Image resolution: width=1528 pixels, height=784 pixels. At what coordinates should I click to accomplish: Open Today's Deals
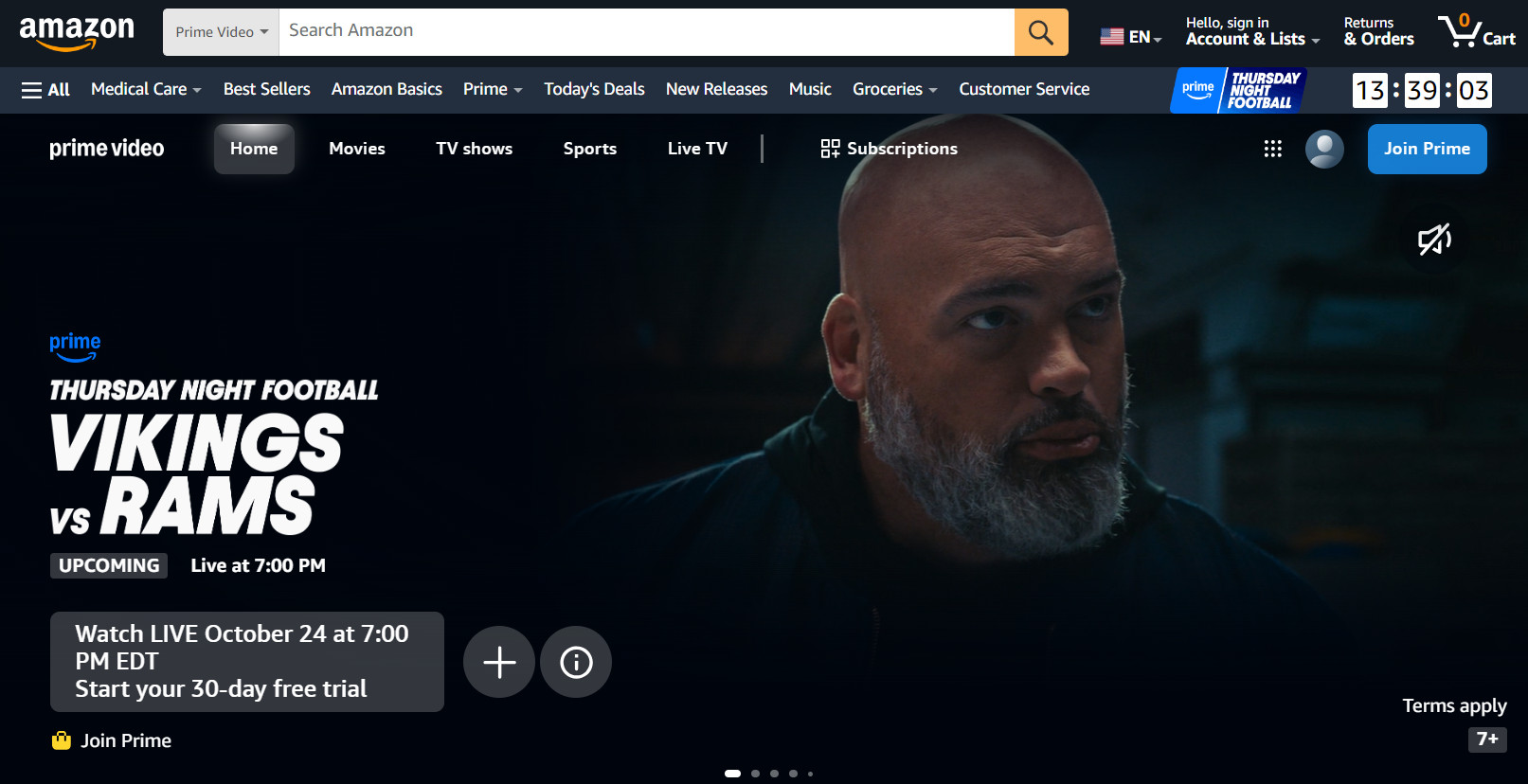click(x=594, y=89)
